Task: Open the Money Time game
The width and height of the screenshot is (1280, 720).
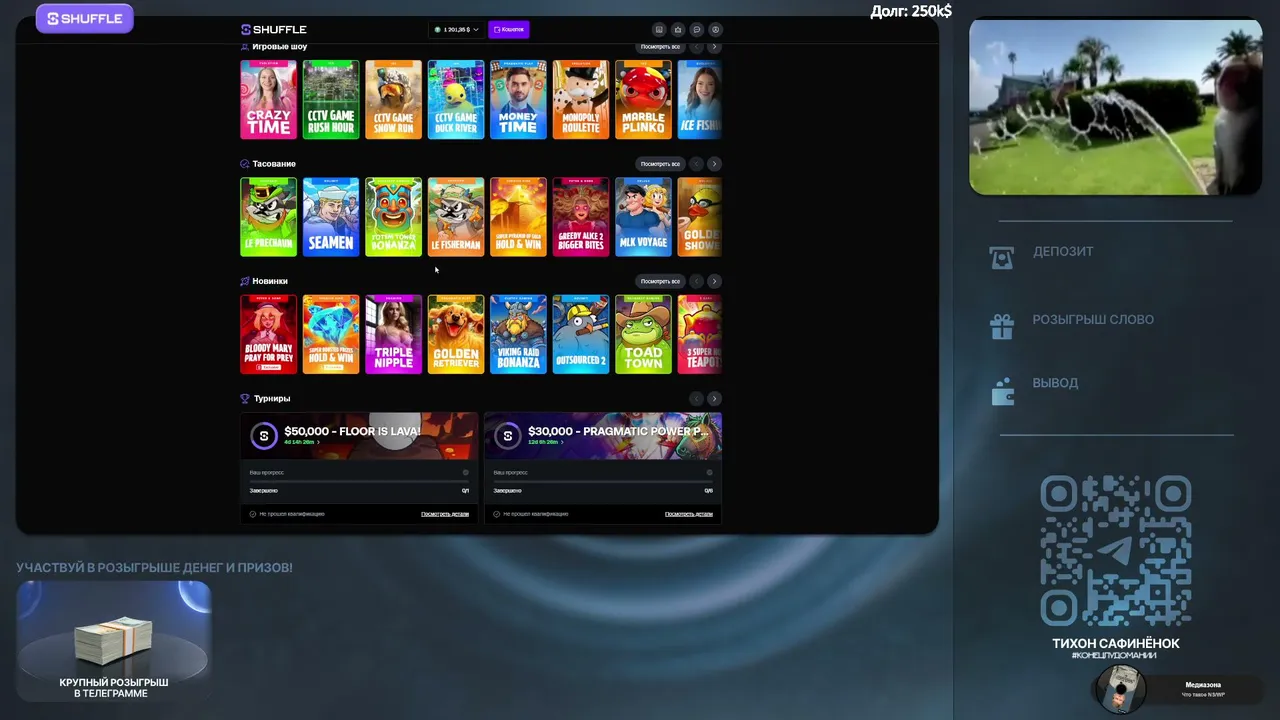Action: pyautogui.click(x=518, y=100)
